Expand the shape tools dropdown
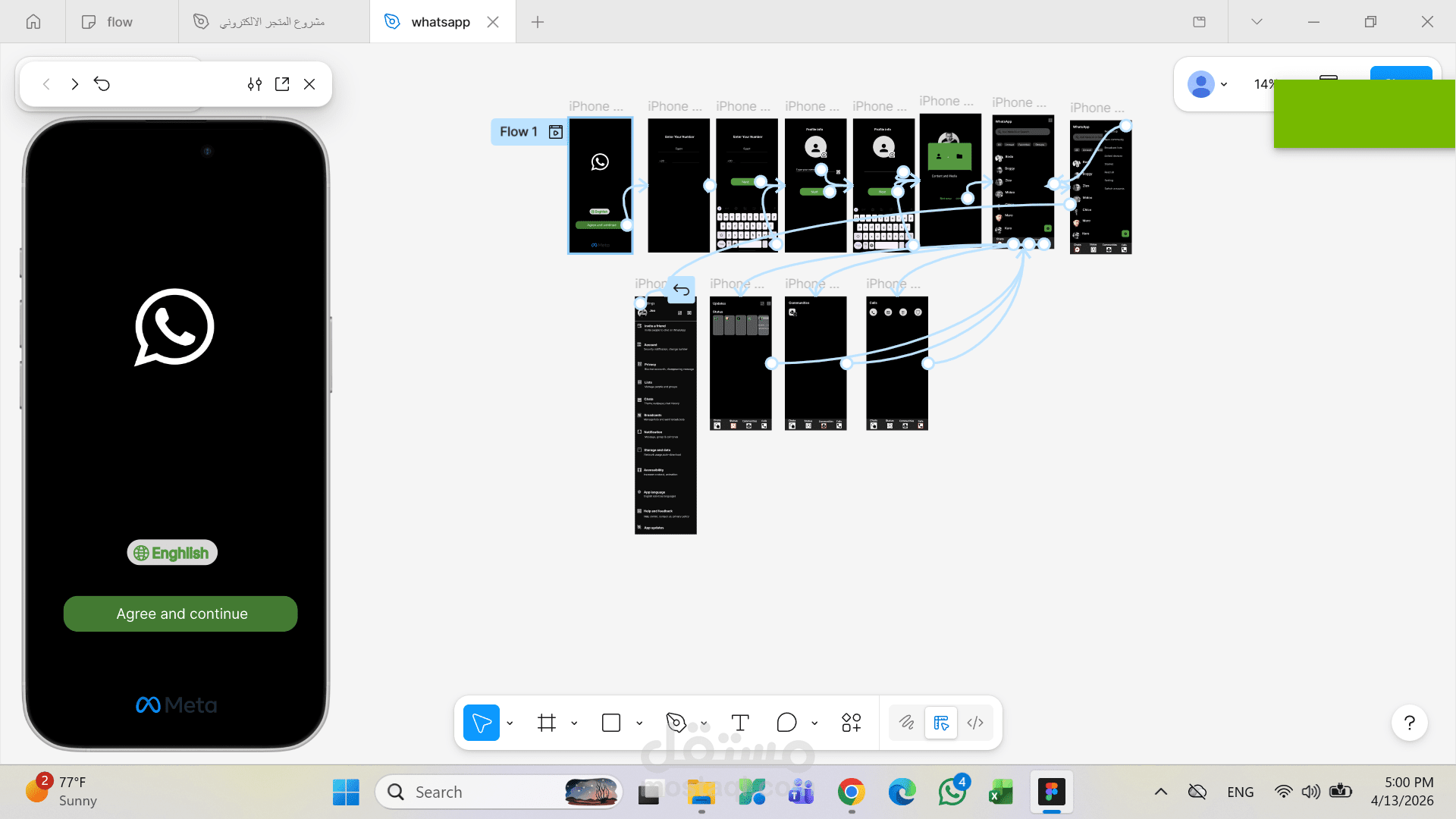This screenshot has width=1456, height=819. (639, 723)
